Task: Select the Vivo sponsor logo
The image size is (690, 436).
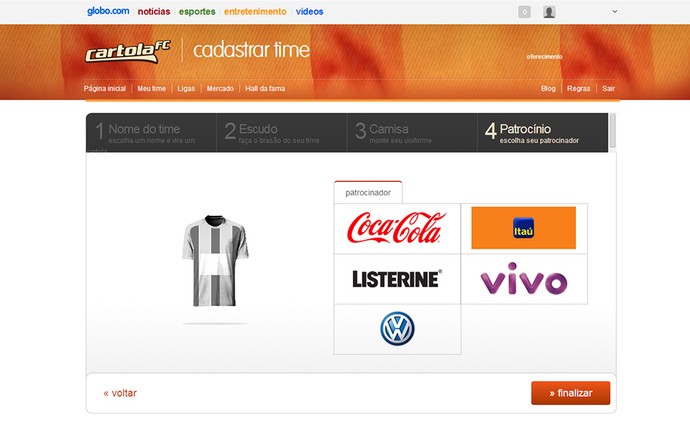Action: (523, 281)
